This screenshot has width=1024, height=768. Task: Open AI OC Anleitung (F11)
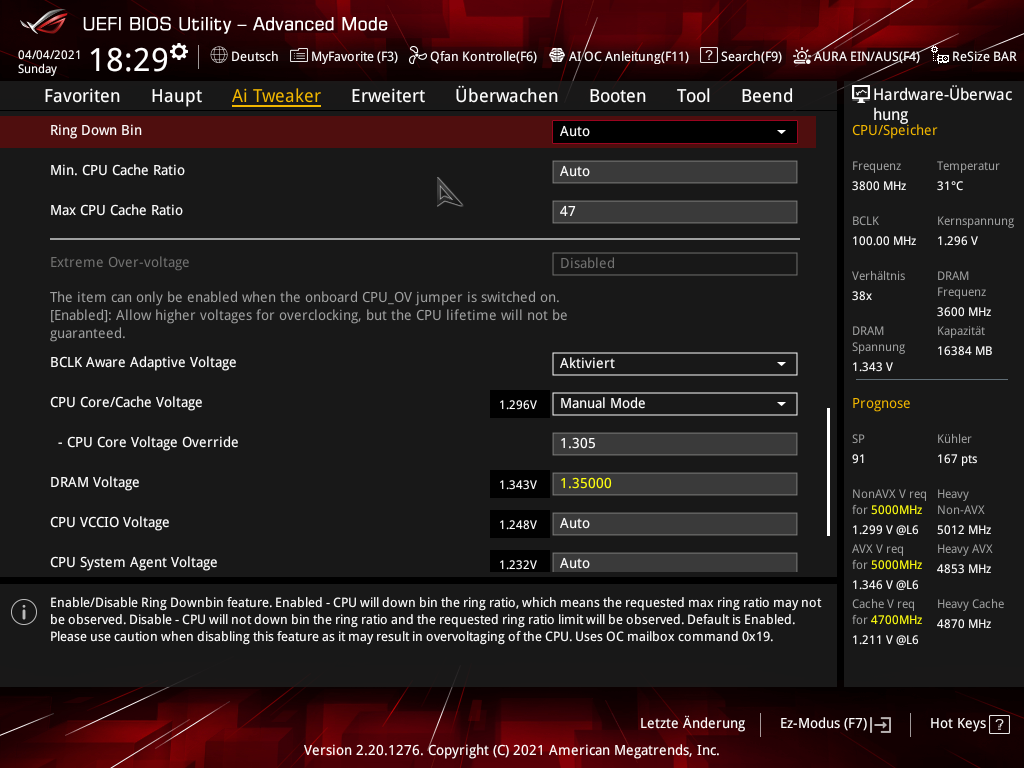click(619, 56)
